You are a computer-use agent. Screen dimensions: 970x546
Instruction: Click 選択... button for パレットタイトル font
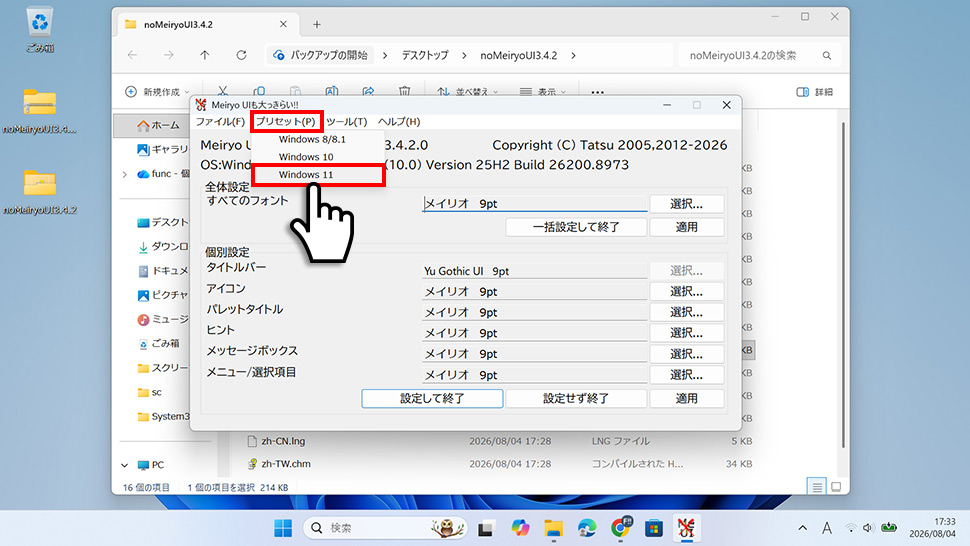[x=686, y=312]
